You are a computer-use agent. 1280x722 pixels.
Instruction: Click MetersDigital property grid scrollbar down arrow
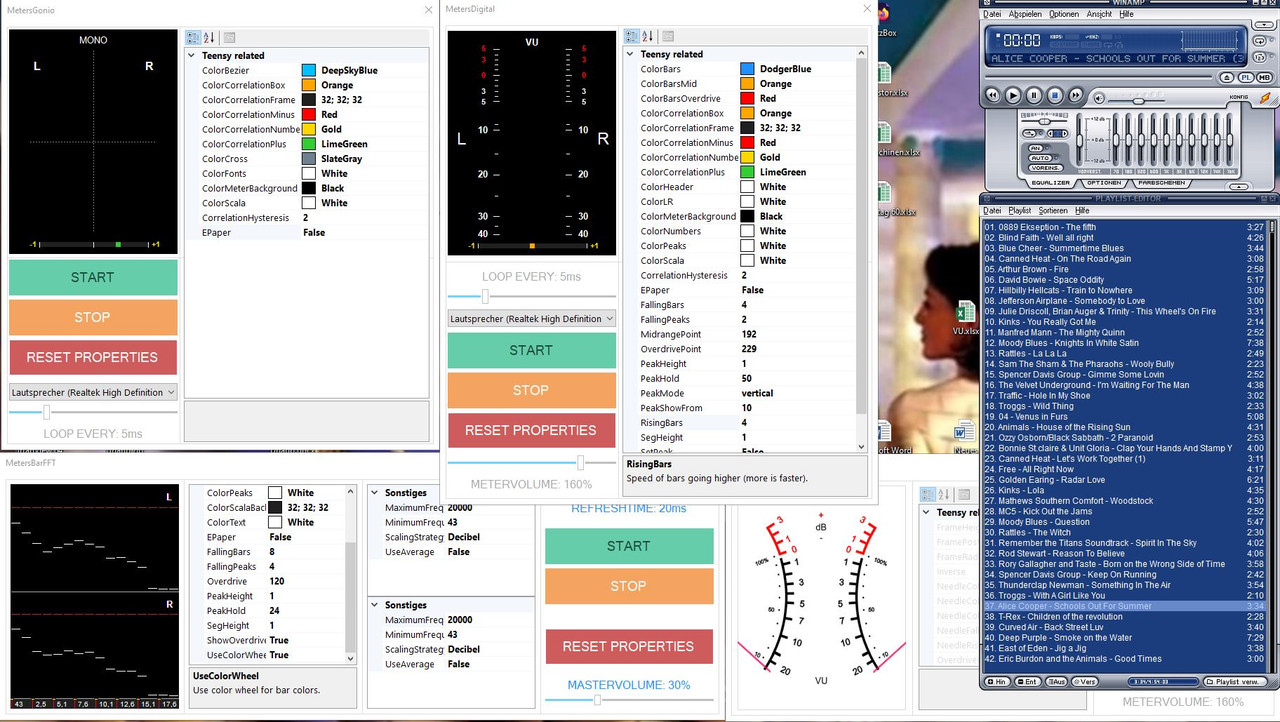[862, 447]
